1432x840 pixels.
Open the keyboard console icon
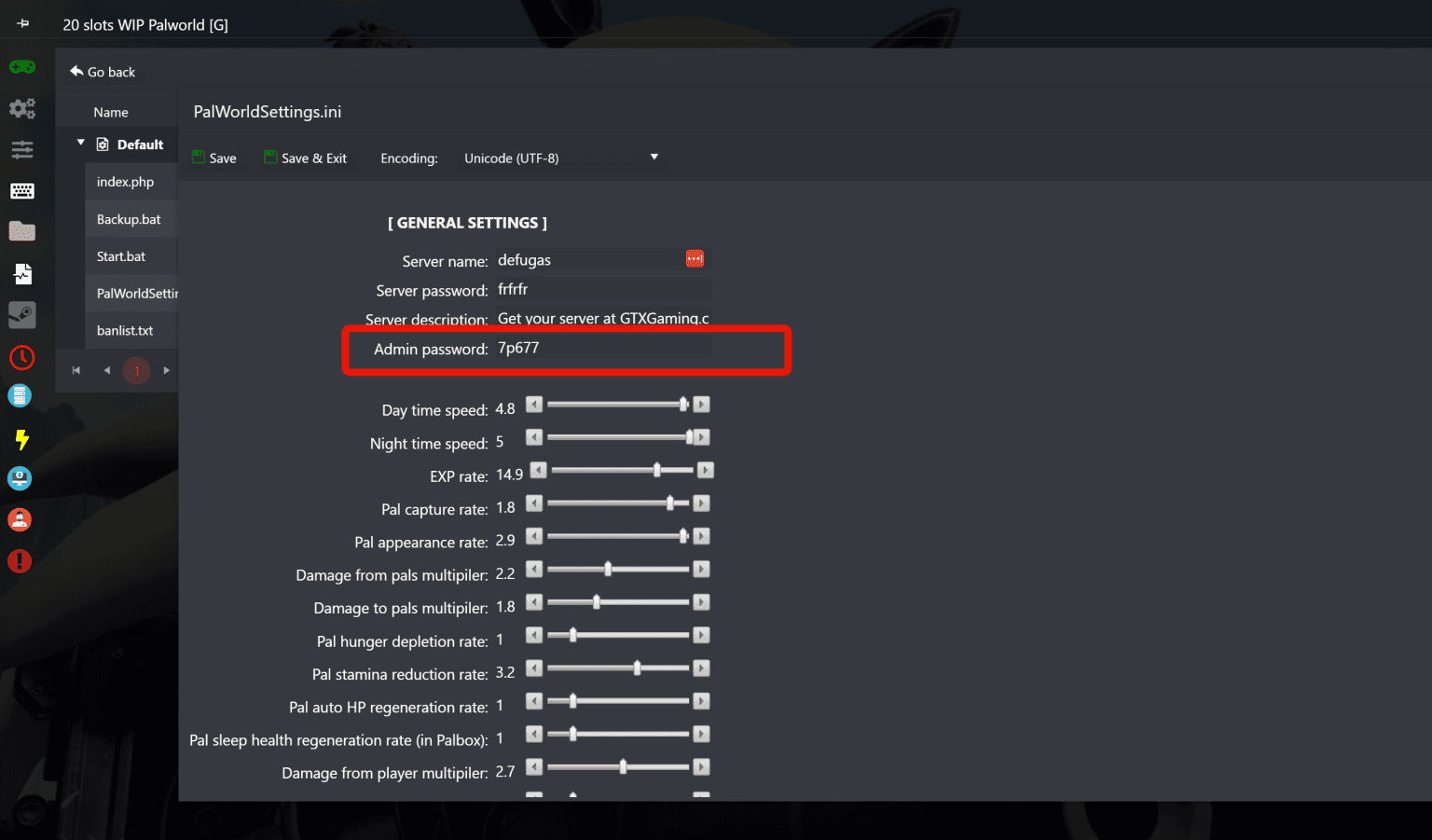(21, 190)
